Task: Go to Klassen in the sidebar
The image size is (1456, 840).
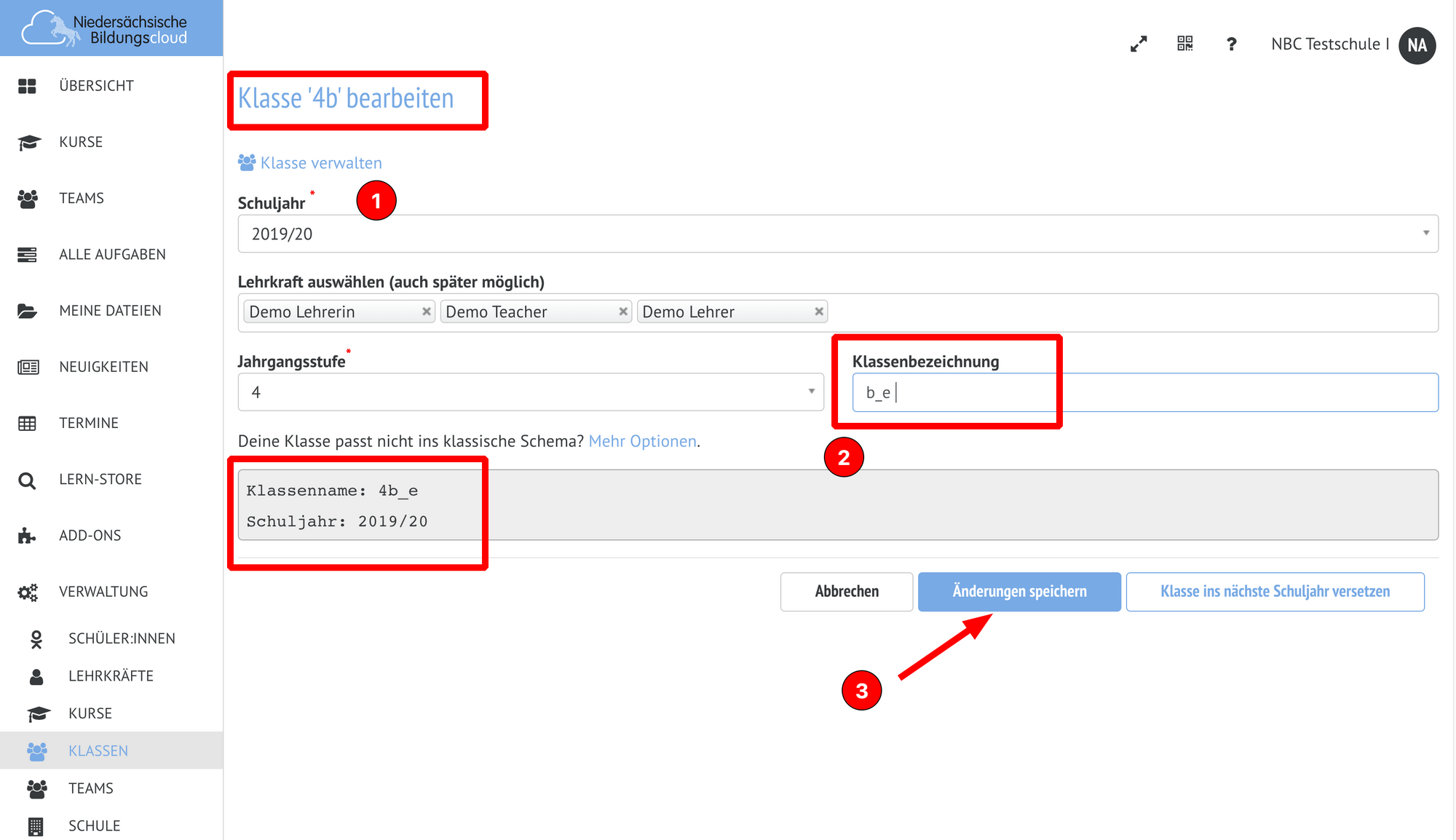Action: tap(98, 750)
